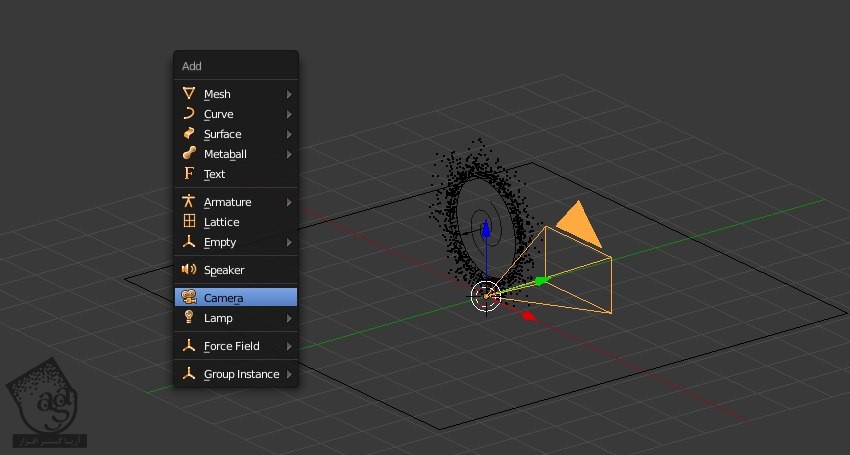Click the Text 'F' icon
This screenshot has width=850, height=455.
(189, 173)
